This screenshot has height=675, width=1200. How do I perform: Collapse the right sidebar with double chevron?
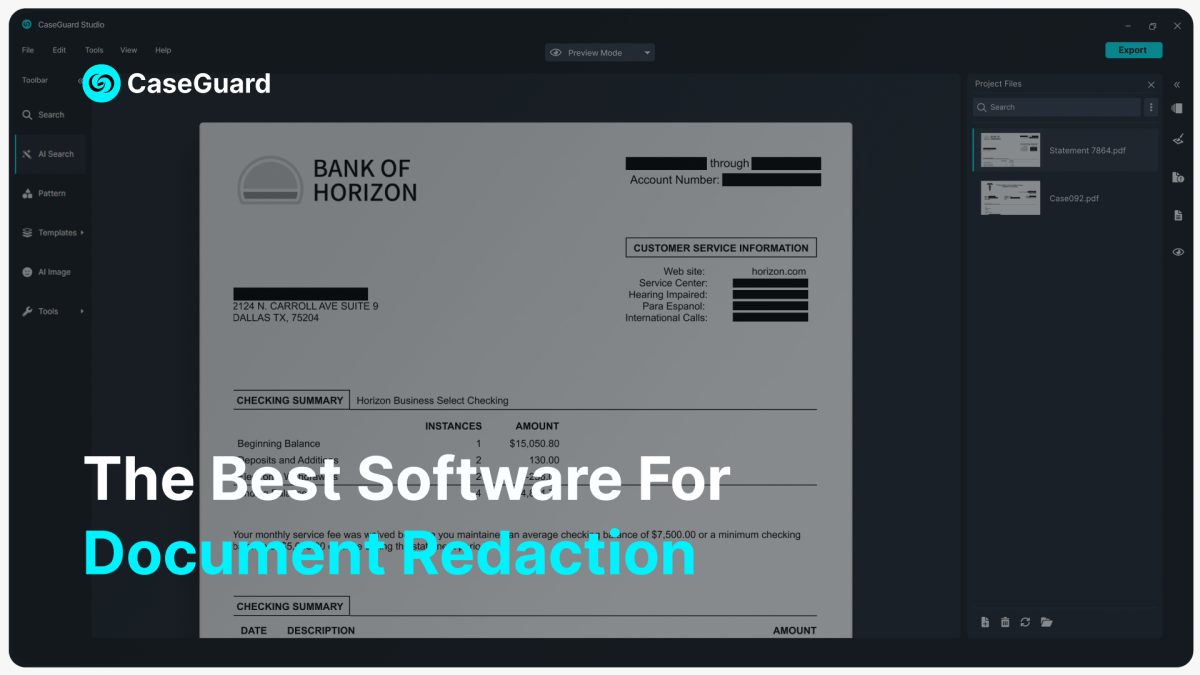point(1177,85)
